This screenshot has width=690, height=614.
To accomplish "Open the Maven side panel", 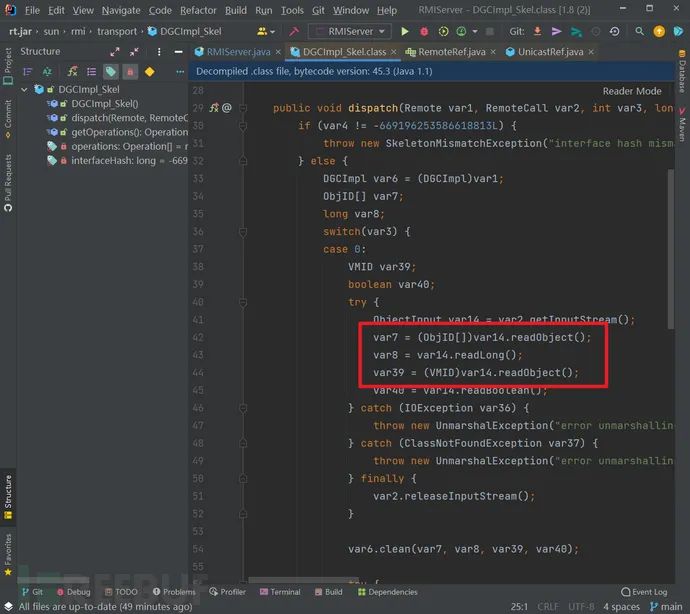I will pos(682,124).
